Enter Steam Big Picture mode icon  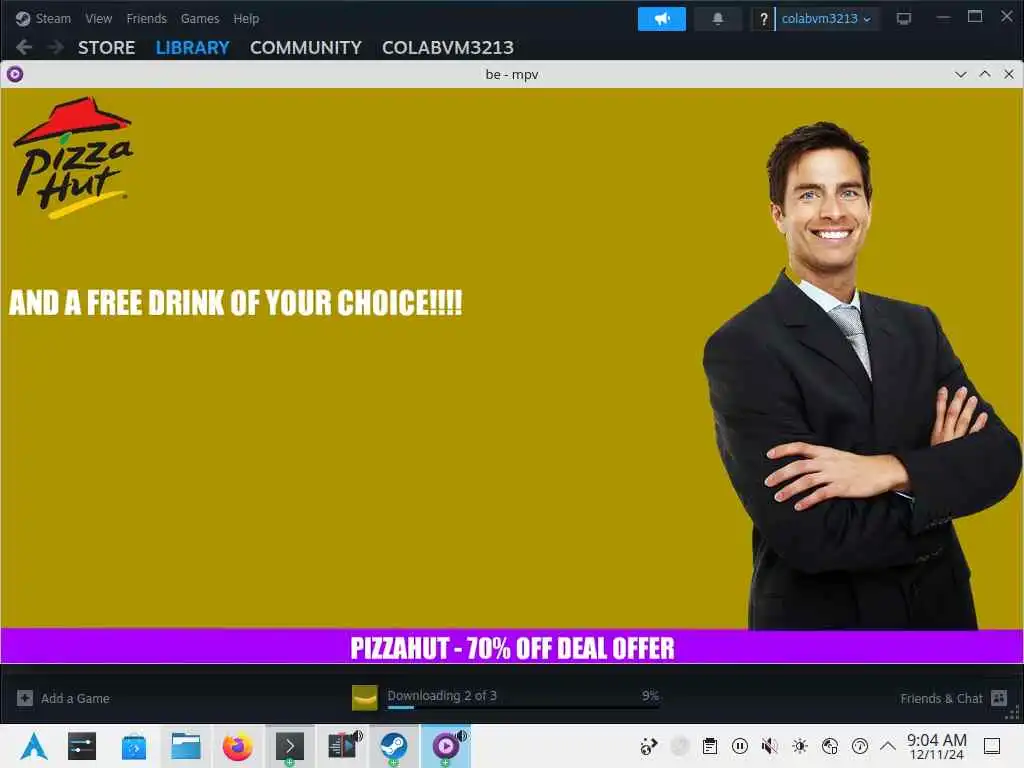[x=904, y=19]
